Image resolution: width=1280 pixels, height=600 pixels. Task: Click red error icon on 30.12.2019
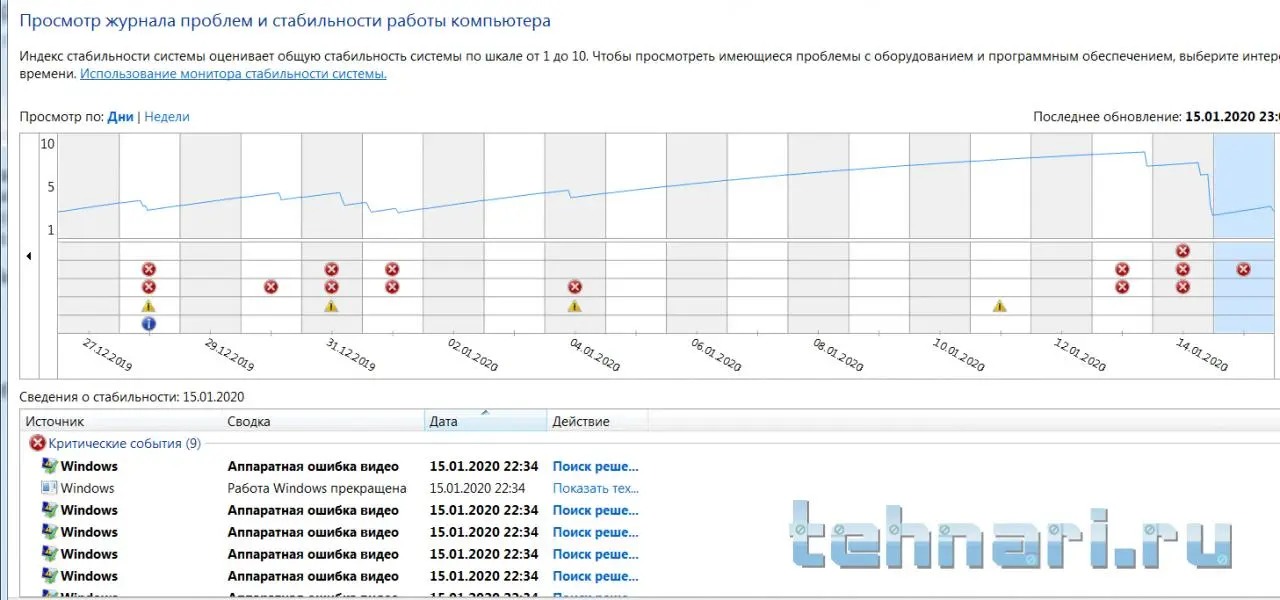click(x=271, y=287)
